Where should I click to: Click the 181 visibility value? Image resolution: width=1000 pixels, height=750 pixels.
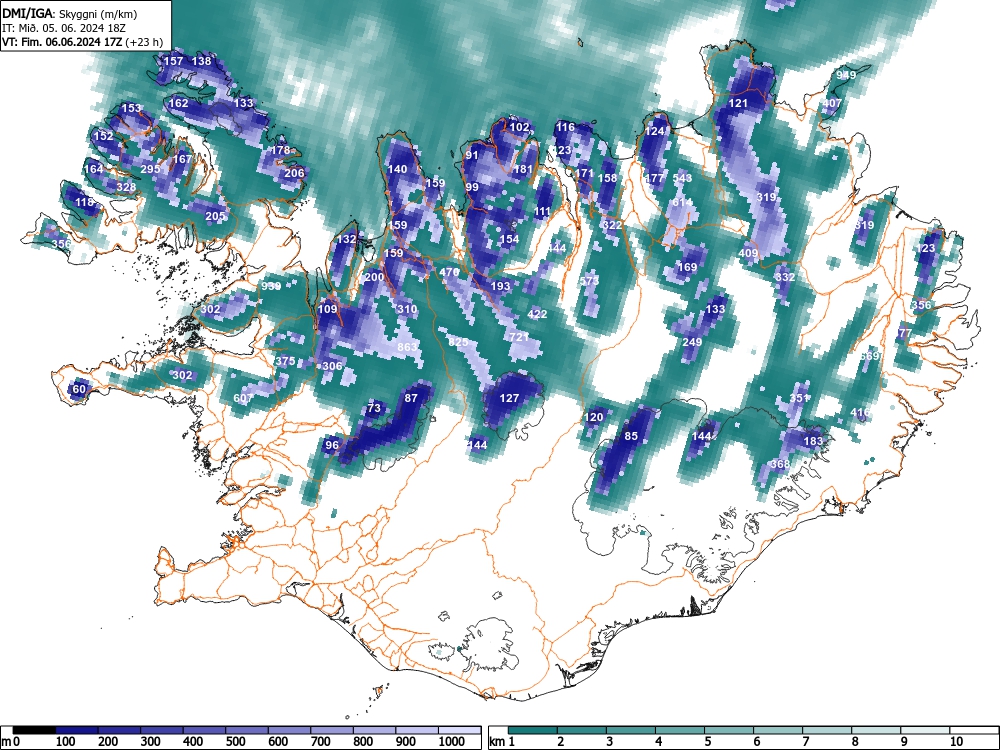(x=523, y=169)
